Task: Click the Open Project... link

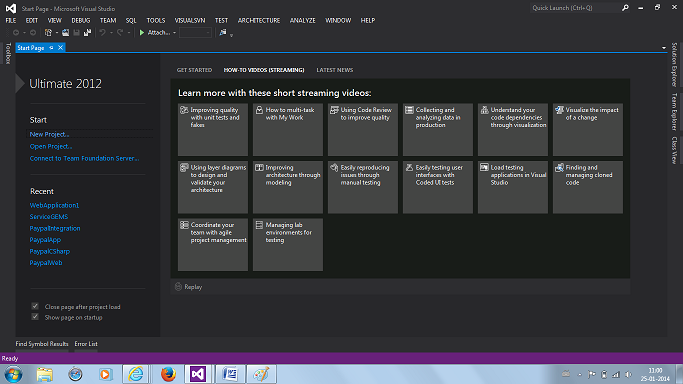Action: click(x=51, y=146)
